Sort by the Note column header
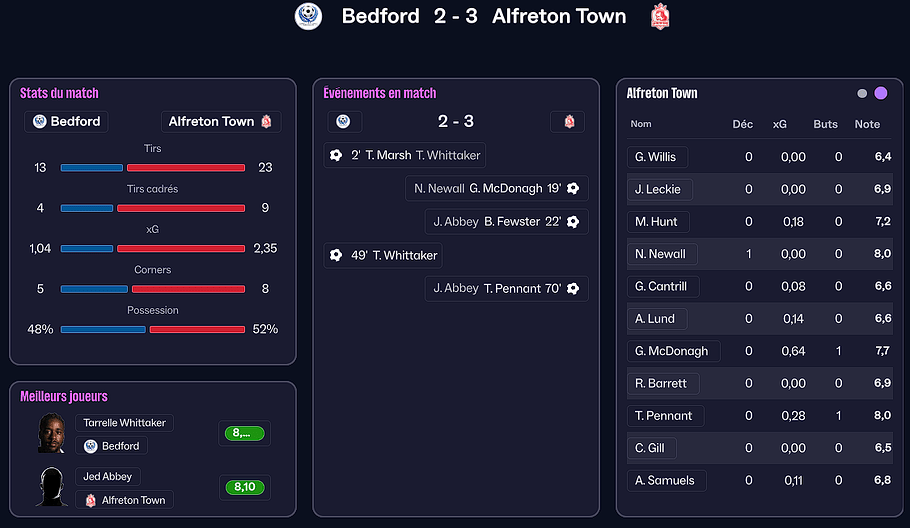 (x=867, y=124)
